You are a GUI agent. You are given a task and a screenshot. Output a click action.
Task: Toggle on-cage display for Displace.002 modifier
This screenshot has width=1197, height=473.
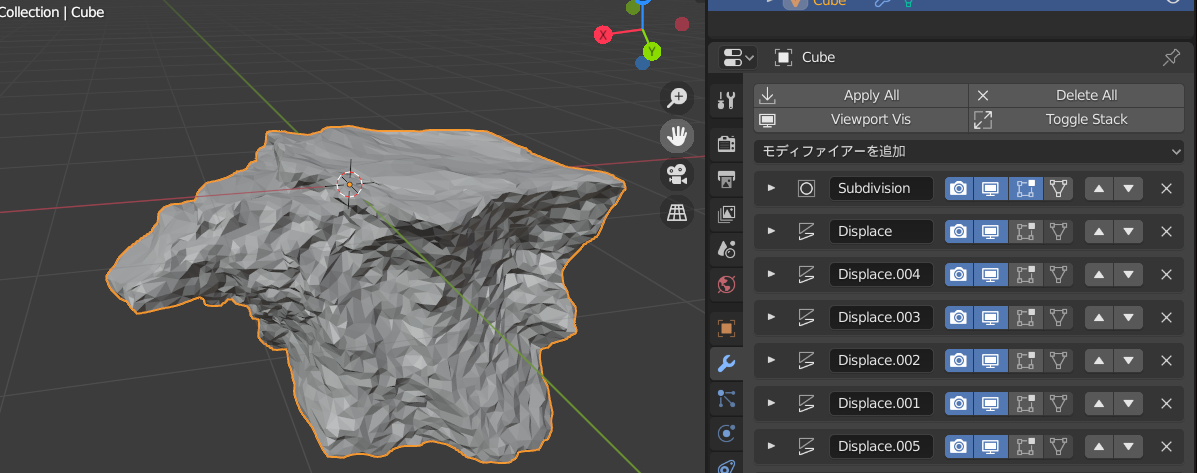point(1057,360)
